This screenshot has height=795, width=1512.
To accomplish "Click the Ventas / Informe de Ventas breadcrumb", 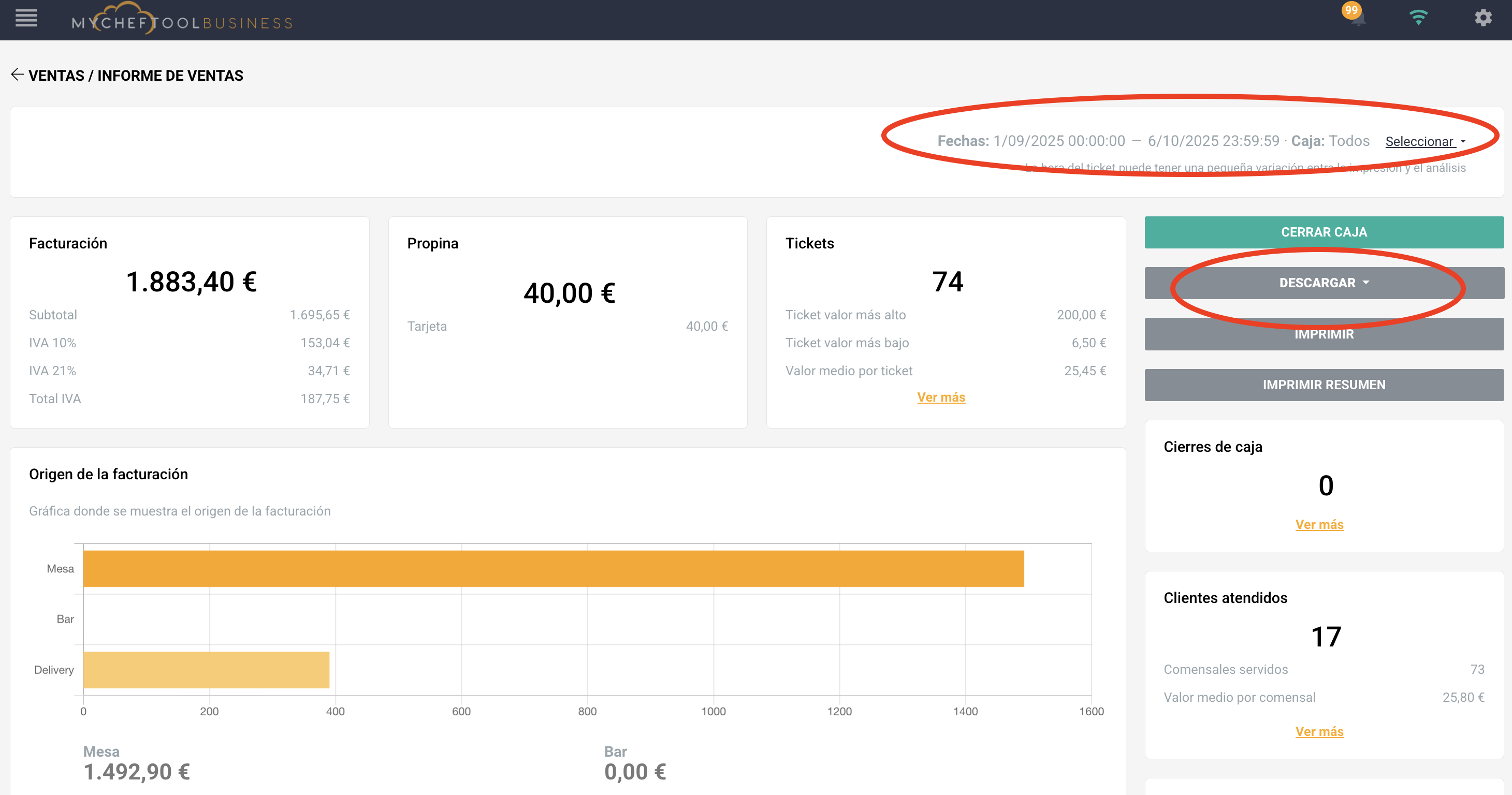I will pyautogui.click(x=136, y=76).
